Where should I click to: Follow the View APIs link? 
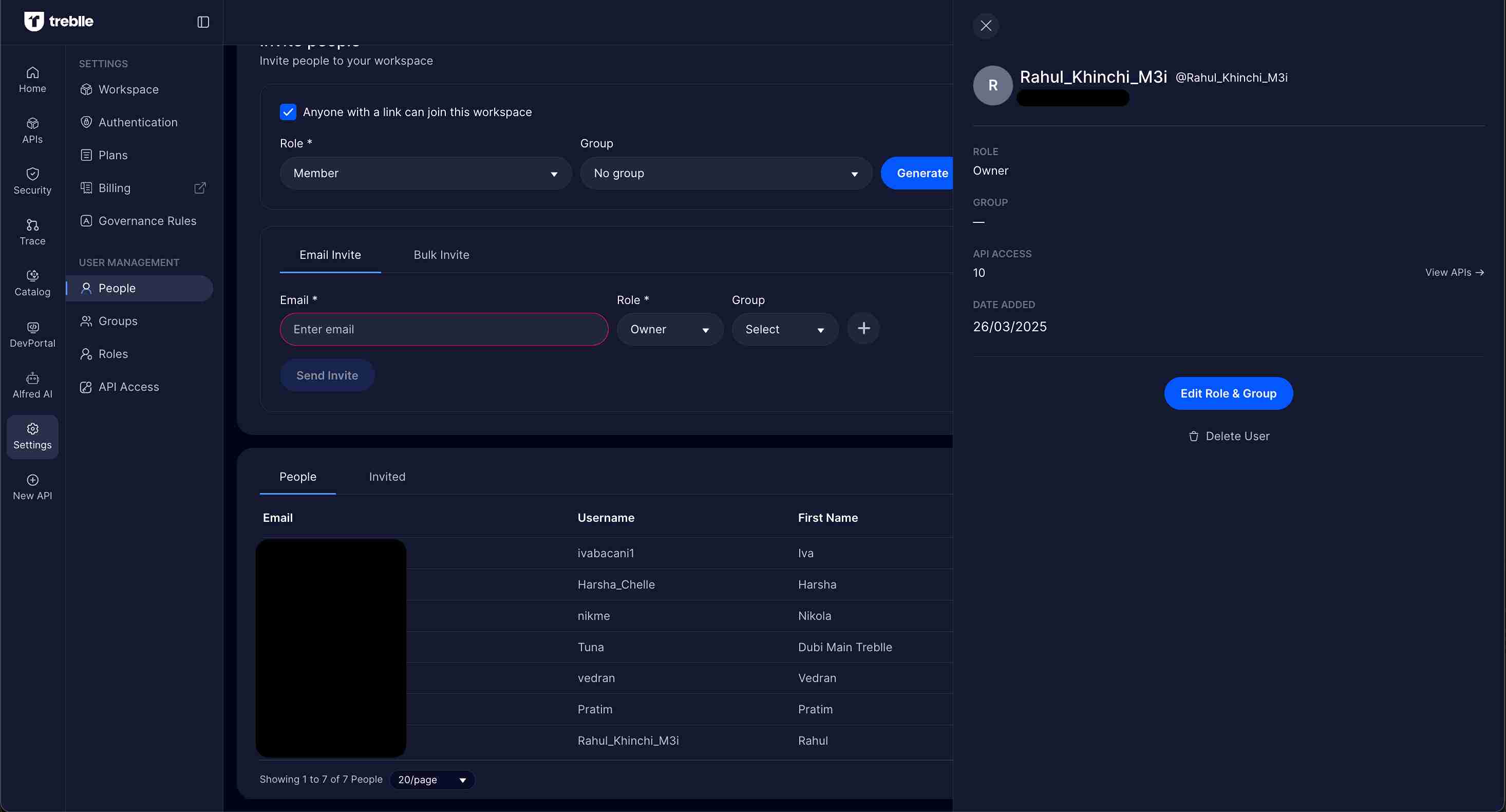[x=1454, y=272]
